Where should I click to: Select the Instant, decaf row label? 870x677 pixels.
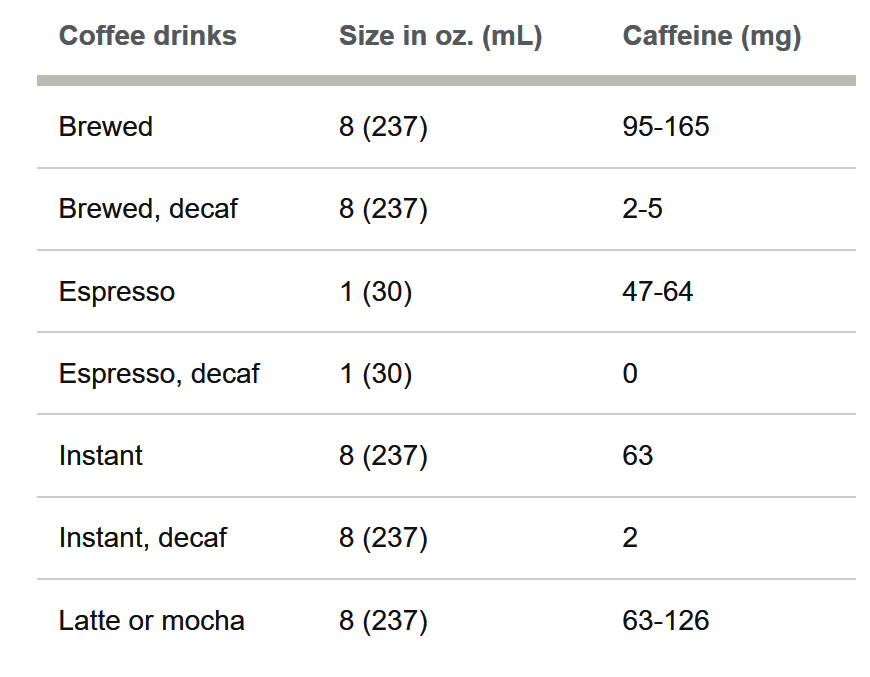pos(143,538)
